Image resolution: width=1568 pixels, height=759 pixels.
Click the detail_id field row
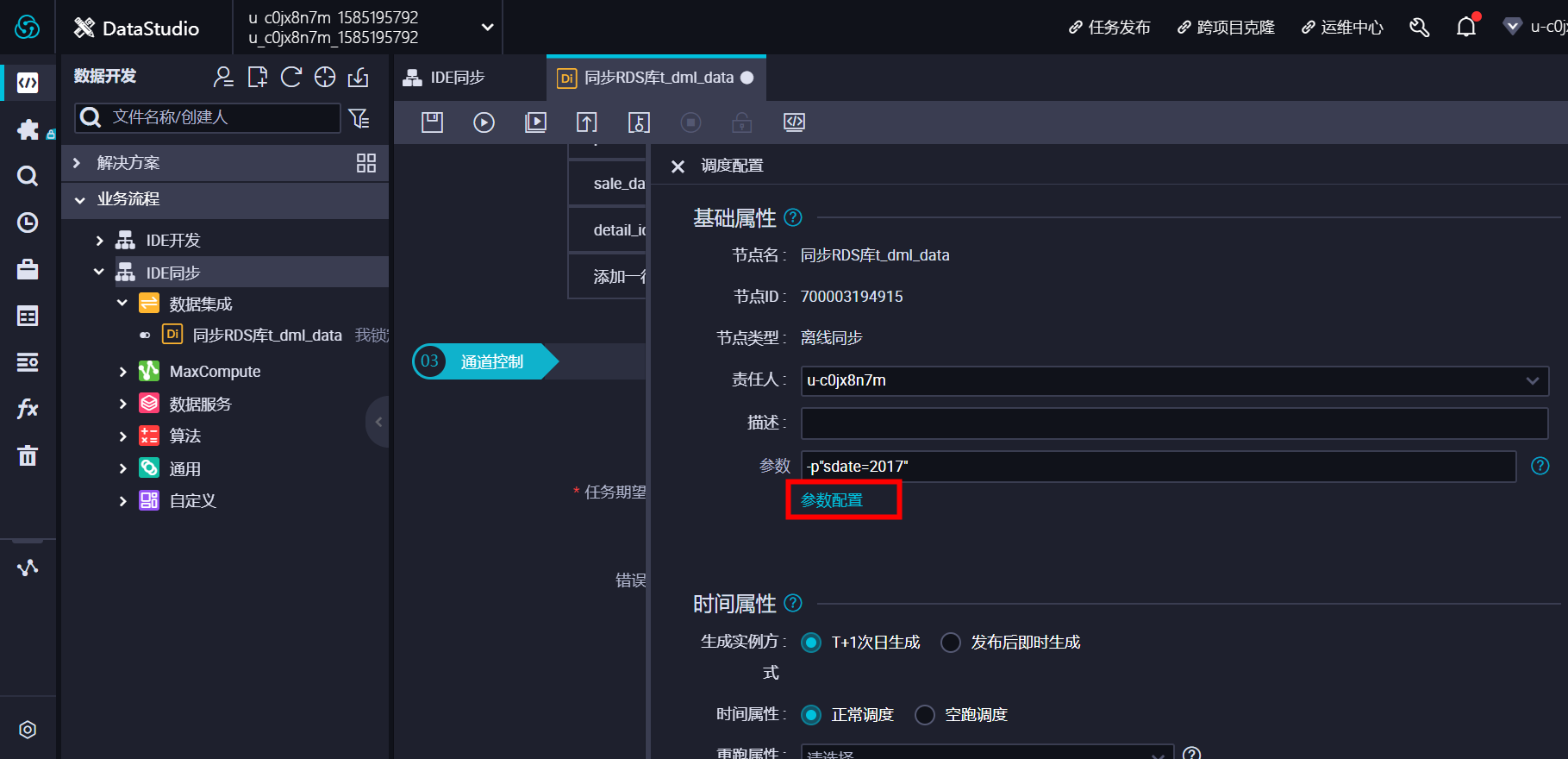[x=607, y=230]
